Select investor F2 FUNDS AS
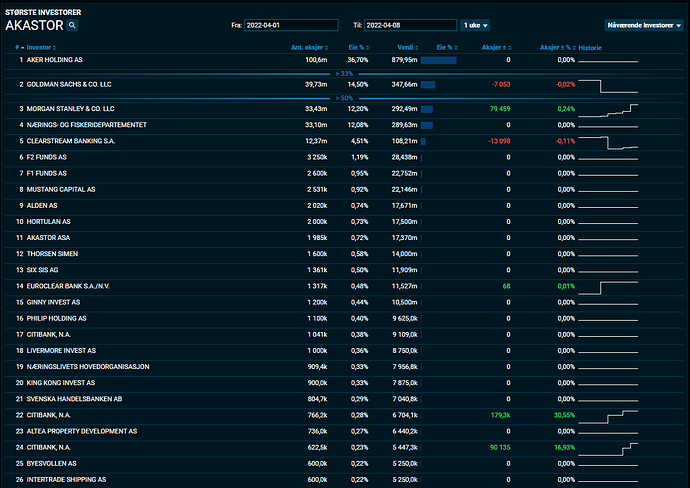The image size is (690, 488). 47,157
